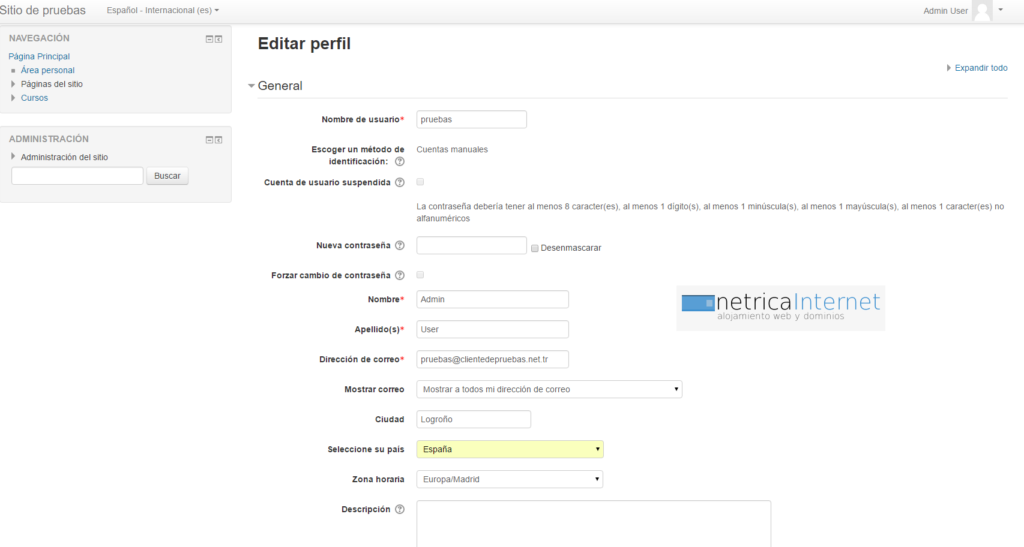Click the Ciudad field containing Logroño
1024x547 pixels.
[x=473, y=420]
